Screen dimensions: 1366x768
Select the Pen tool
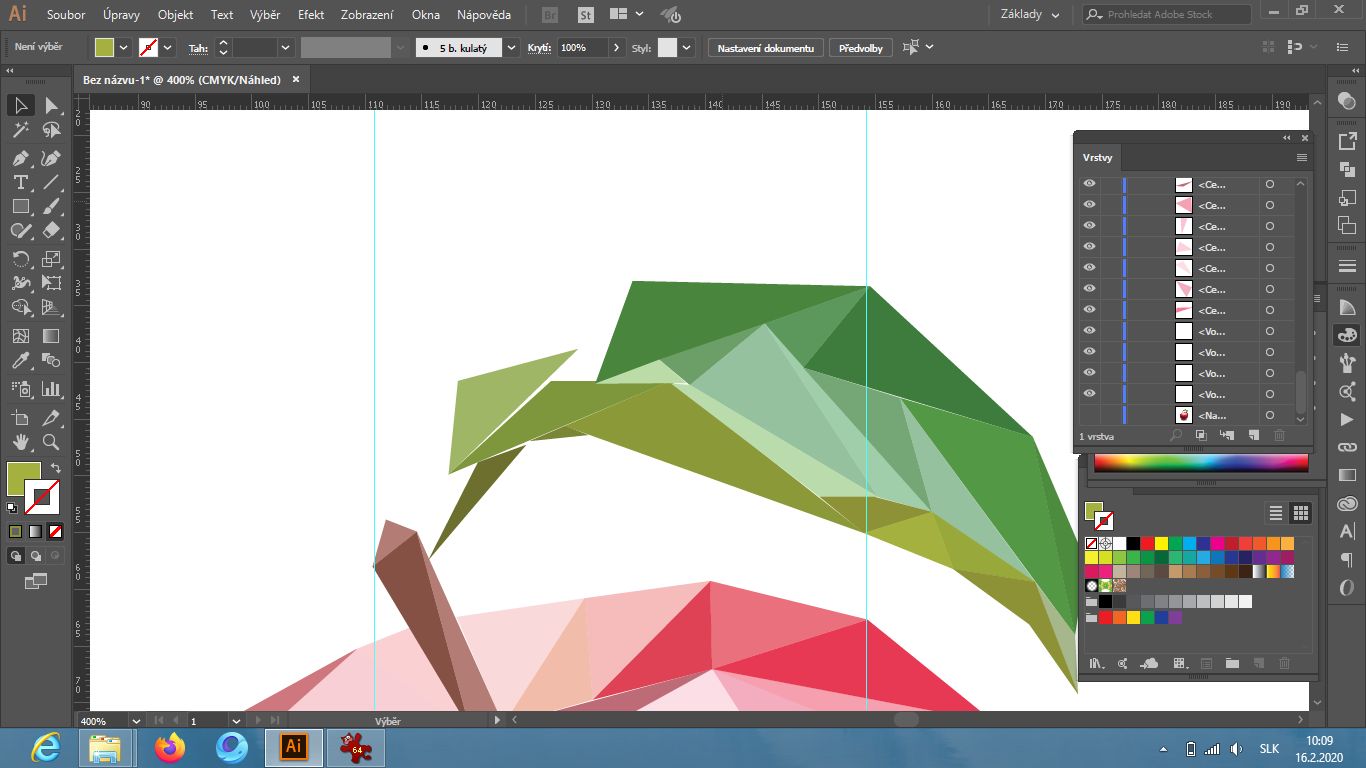20,158
